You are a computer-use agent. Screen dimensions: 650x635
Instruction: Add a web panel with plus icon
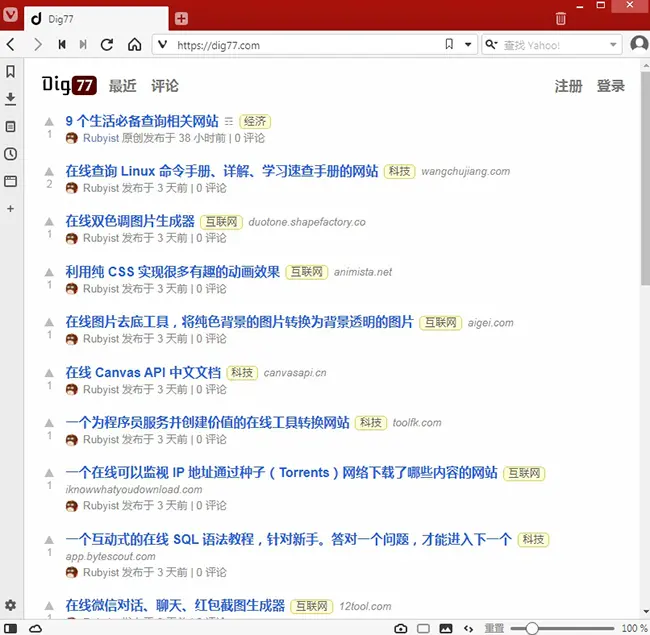(10, 208)
